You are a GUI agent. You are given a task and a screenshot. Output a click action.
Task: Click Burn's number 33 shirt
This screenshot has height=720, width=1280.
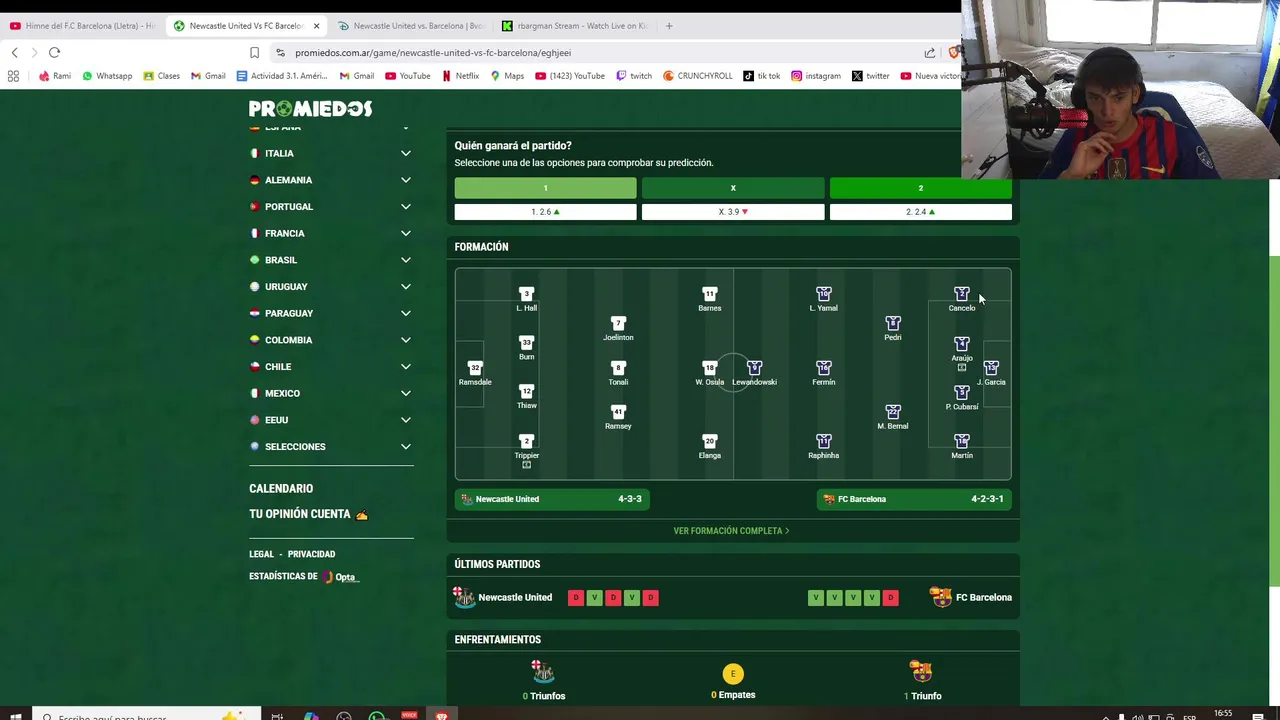526,343
